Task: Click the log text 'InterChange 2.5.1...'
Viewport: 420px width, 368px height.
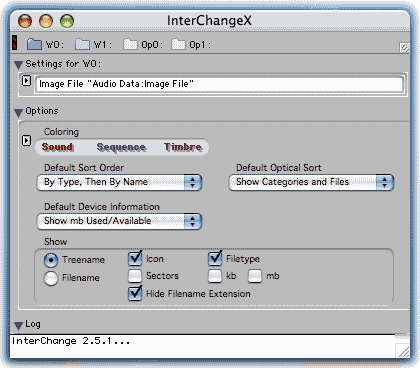Action: (71, 341)
